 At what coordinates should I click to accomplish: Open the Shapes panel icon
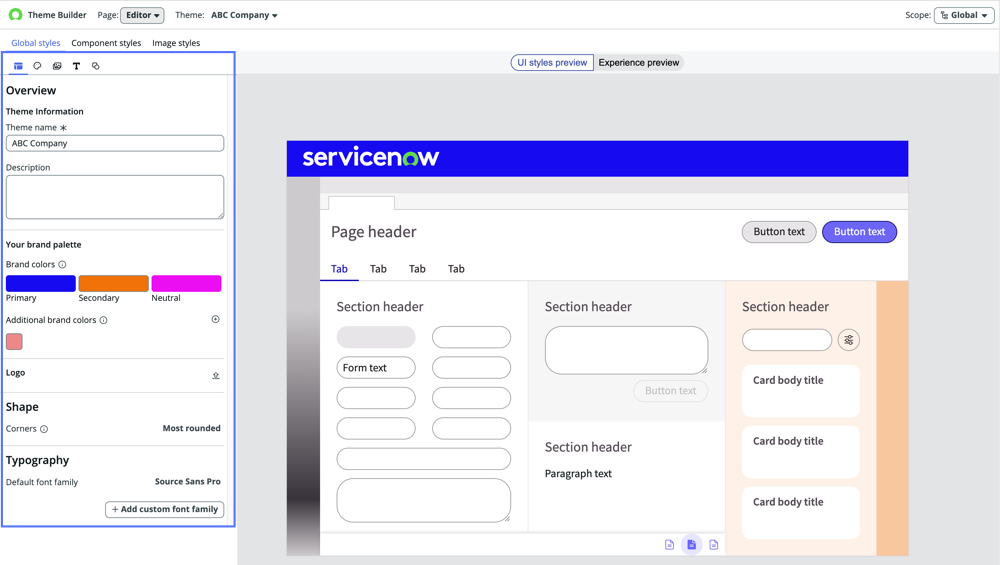96,66
